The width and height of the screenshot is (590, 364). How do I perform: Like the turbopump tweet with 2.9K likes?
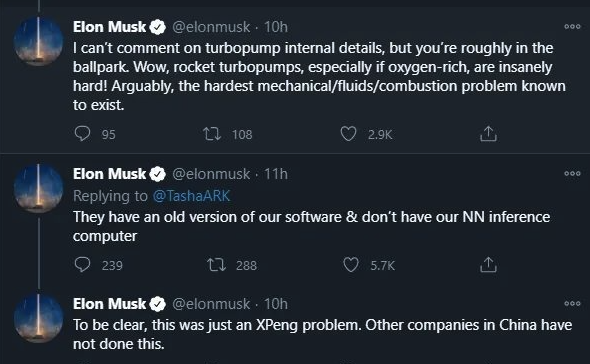[348, 134]
